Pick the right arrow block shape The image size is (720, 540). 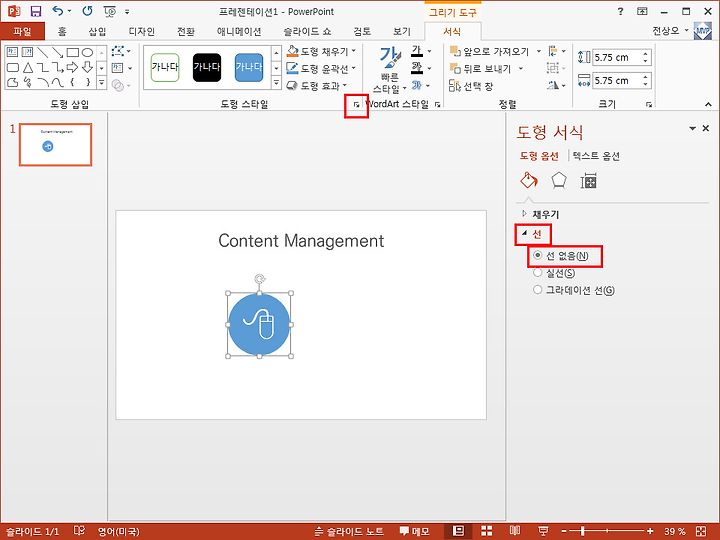(72, 68)
